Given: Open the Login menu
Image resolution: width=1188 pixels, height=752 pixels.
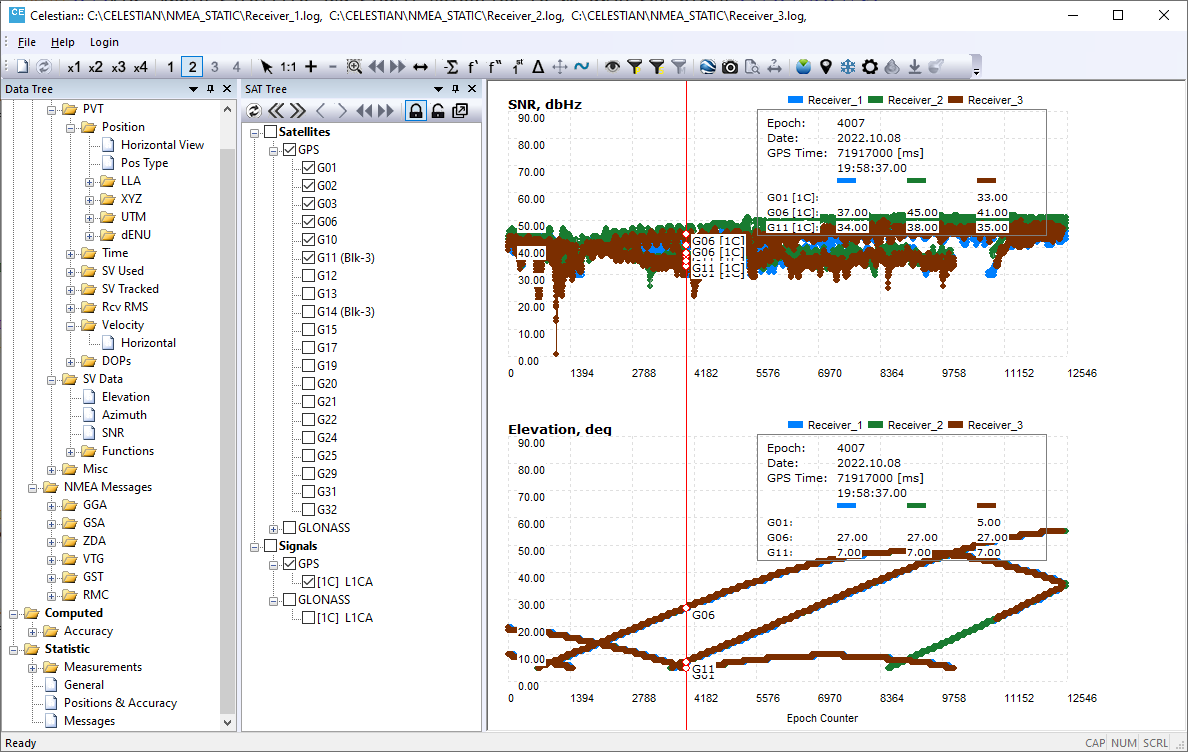Looking at the screenshot, I should 104,42.
